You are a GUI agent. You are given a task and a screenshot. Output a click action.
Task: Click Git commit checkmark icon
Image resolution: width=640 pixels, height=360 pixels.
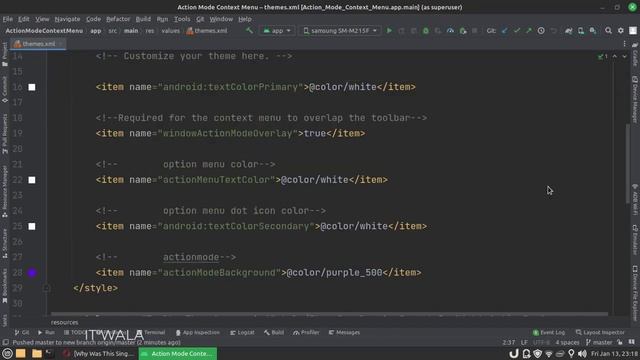517,31
